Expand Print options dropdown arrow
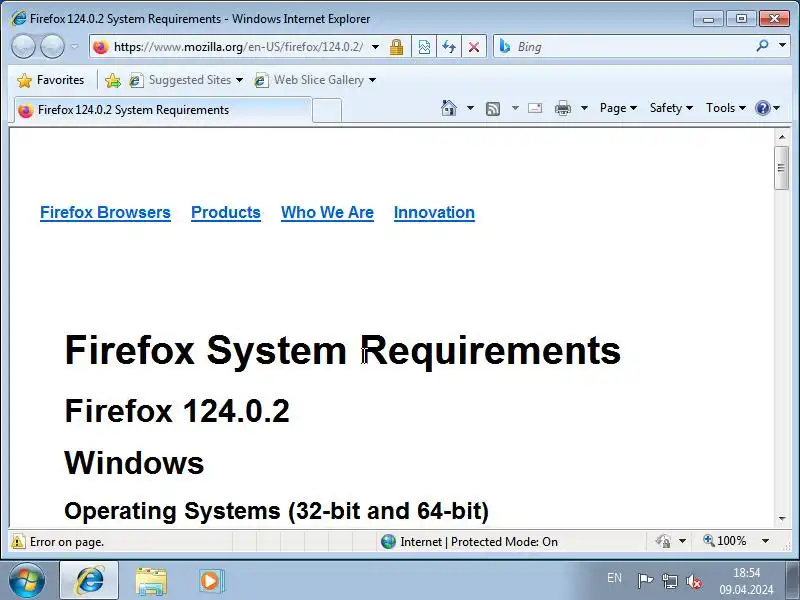The width and height of the screenshot is (800, 600). point(585,108)
